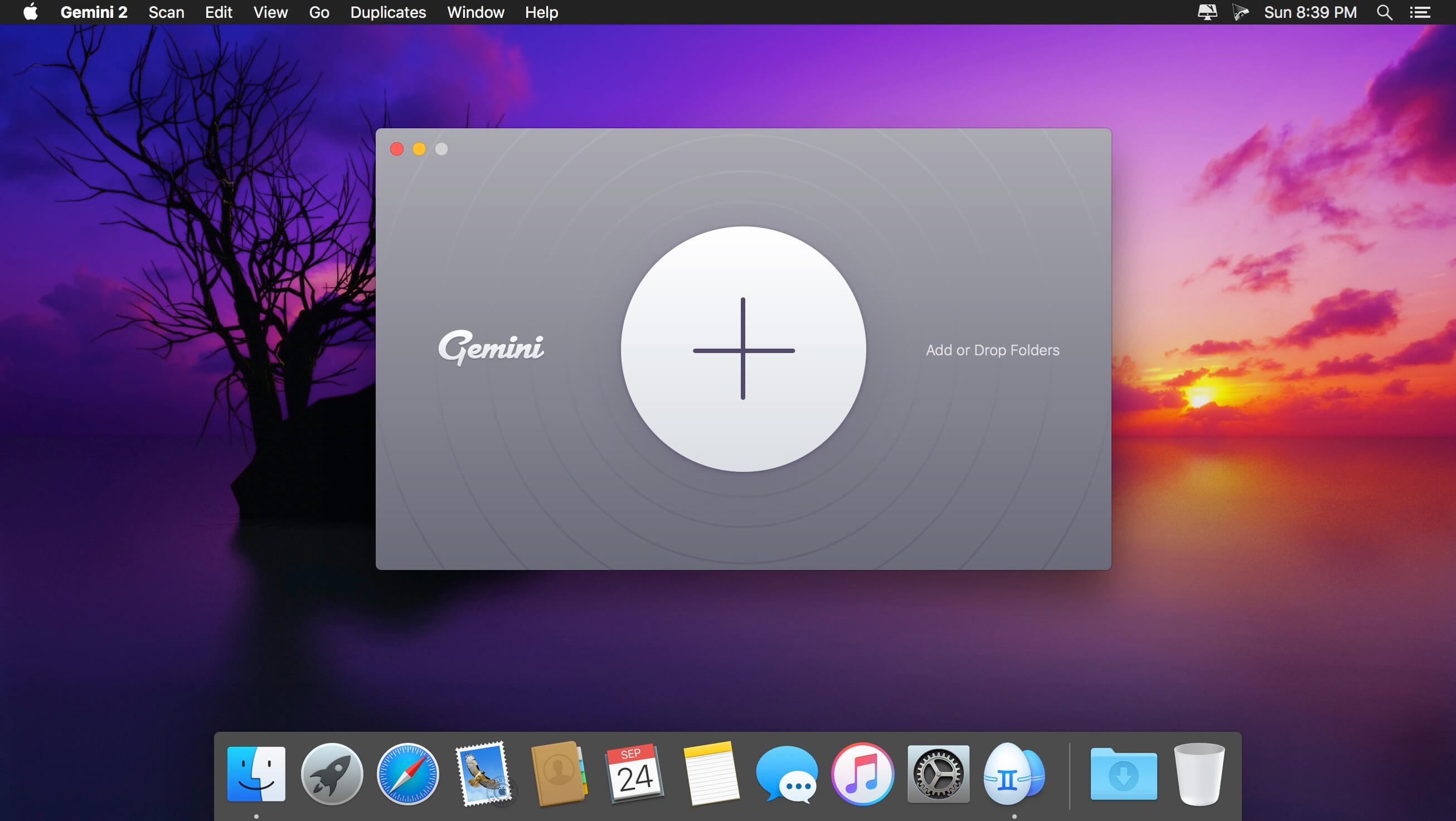Expand the Help menu options
1456x821 pixels.
click(x=540, y=12)
